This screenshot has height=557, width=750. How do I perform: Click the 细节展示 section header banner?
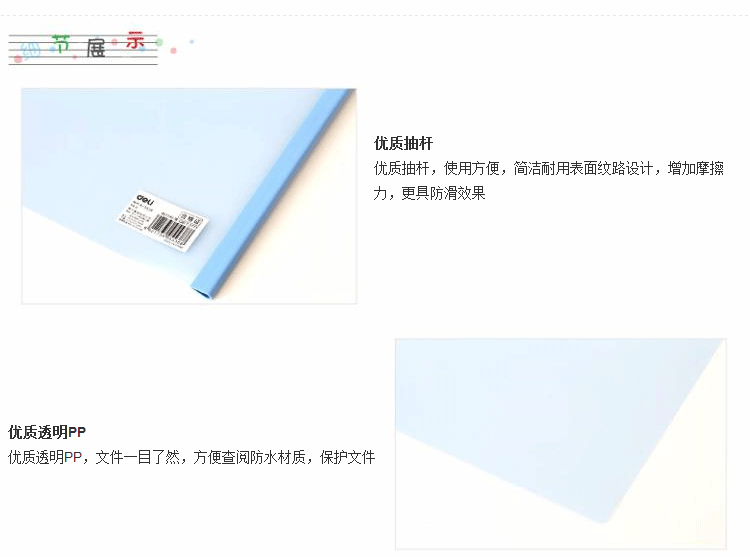84,48
